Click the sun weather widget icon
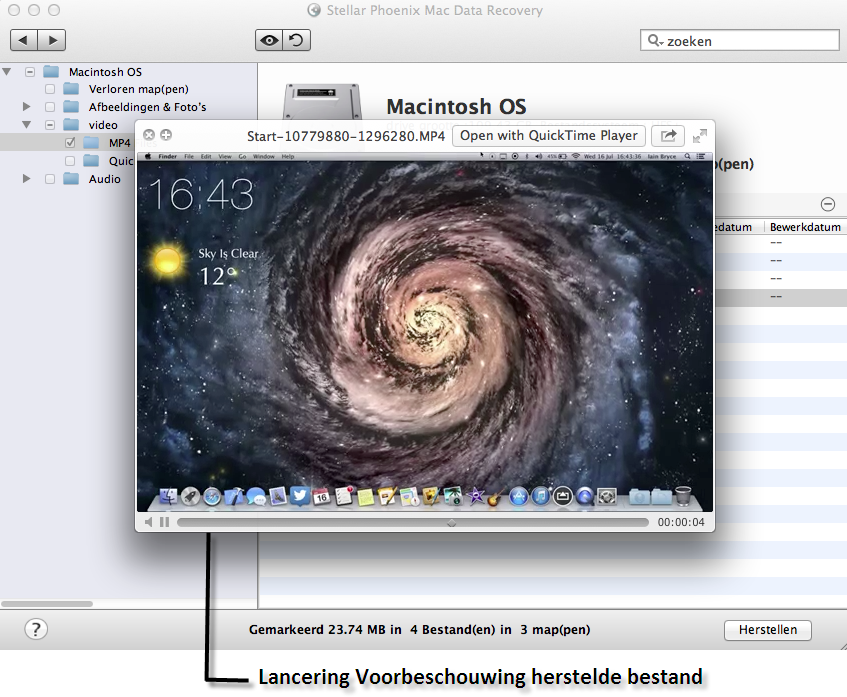The height and width of the screenshot is (697, 847). click(x=167, y=260)
